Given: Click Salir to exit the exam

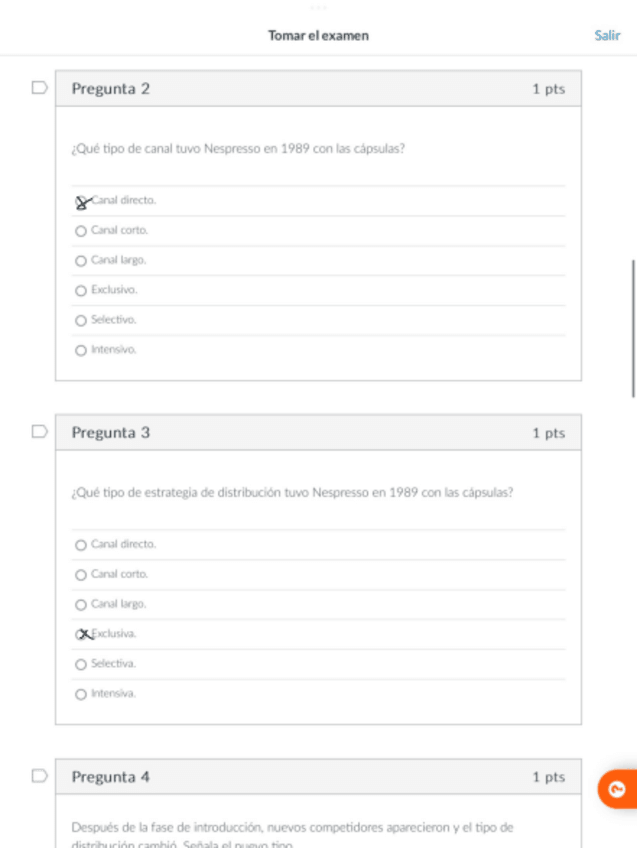Looking at the screenshot, I should click(x=607, y=35).
